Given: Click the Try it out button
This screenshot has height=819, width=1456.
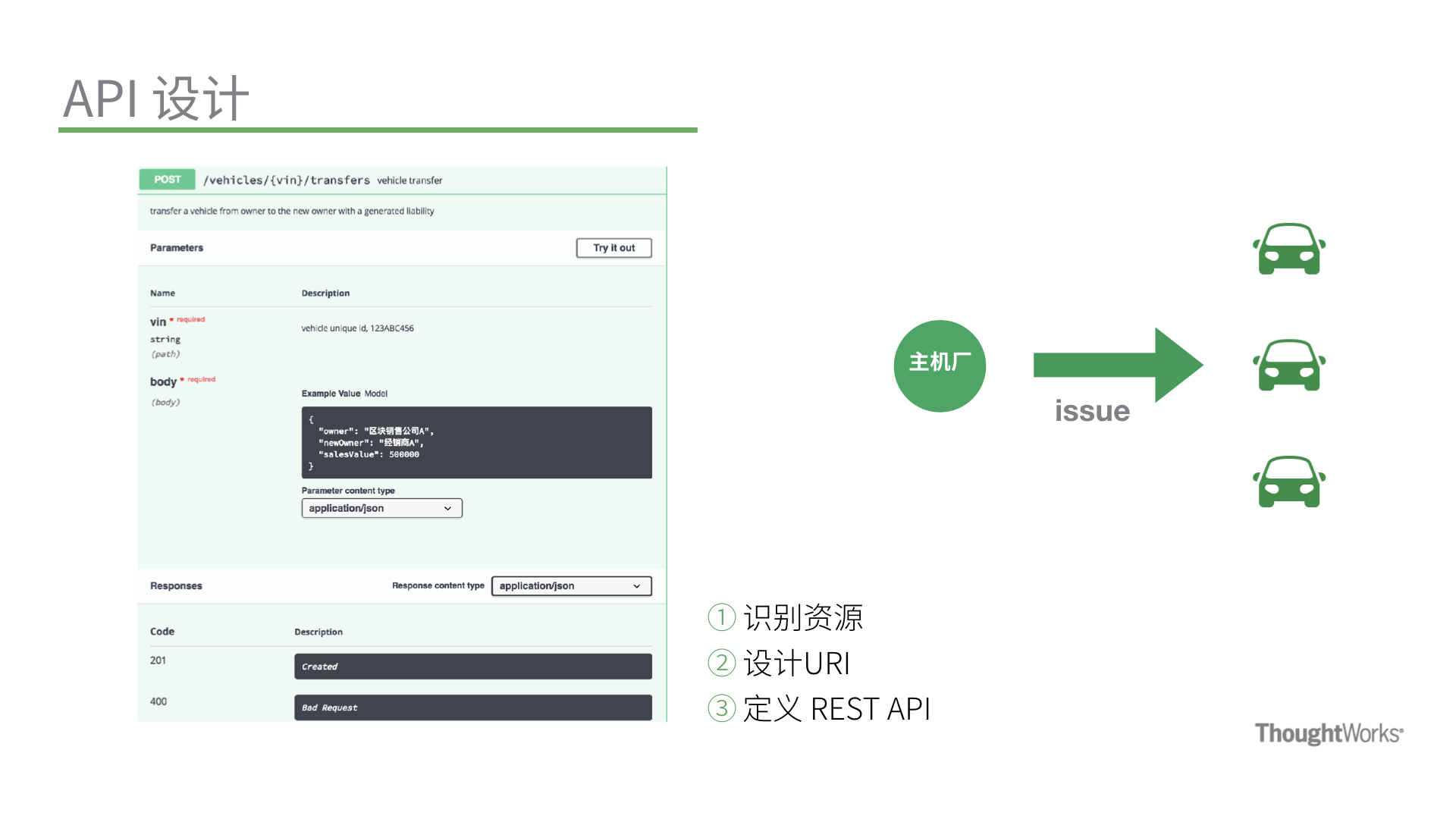Looking at the screenshot, I should click(614, 248).
